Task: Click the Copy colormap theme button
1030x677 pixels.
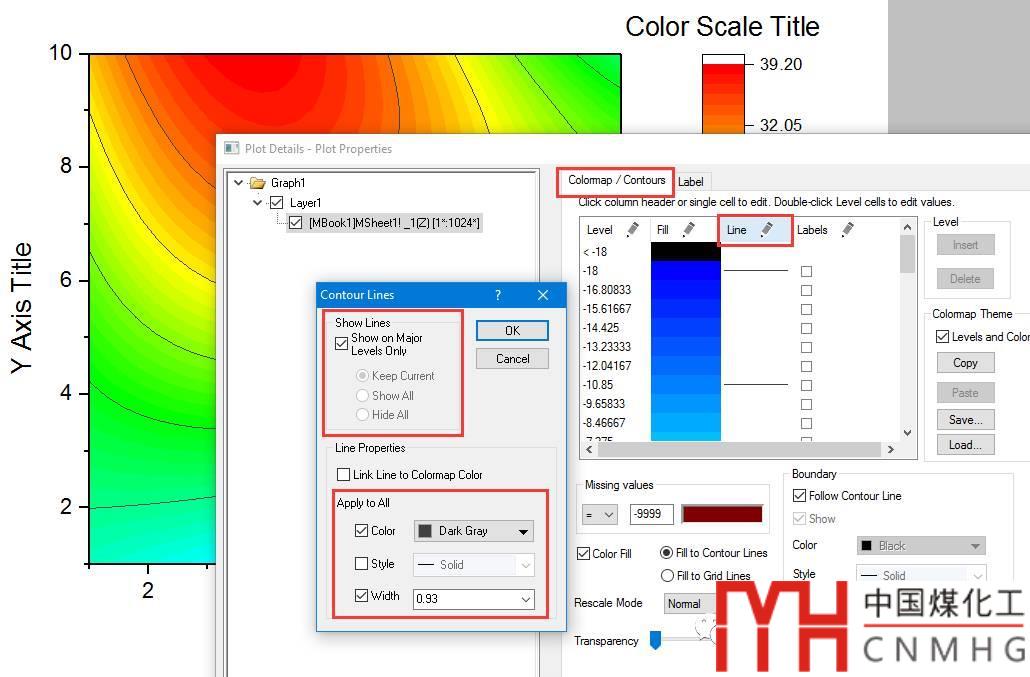Action: 965,362
